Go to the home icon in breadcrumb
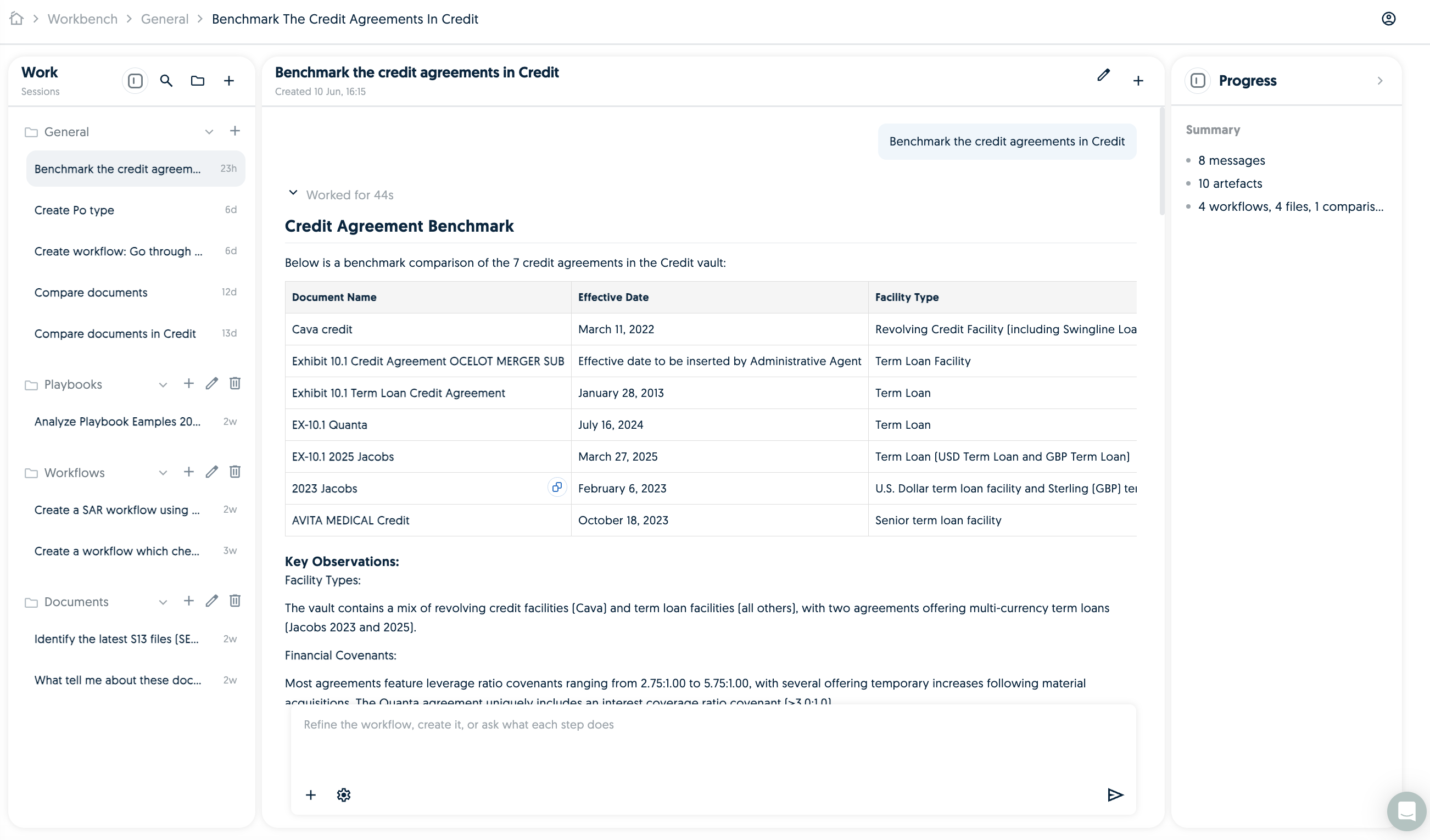 pyautogui.click(x=16, y=19)
